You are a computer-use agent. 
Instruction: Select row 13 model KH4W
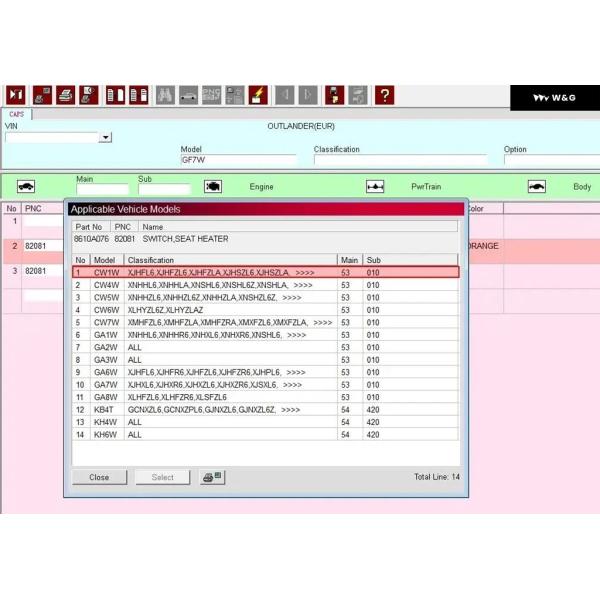pyautogui.click(x=265, y=422)
